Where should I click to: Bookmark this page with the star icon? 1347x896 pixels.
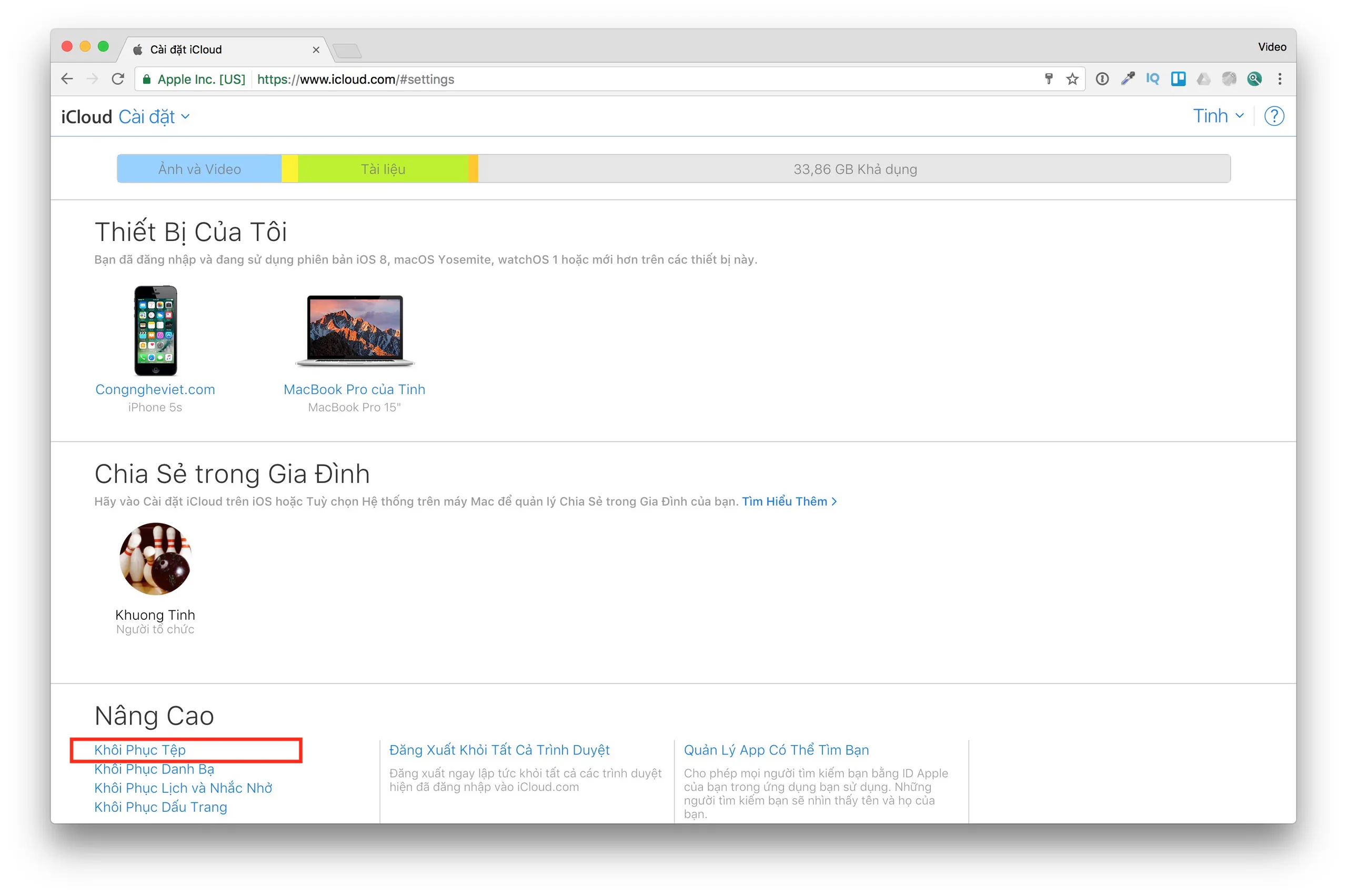[1072, 79]
